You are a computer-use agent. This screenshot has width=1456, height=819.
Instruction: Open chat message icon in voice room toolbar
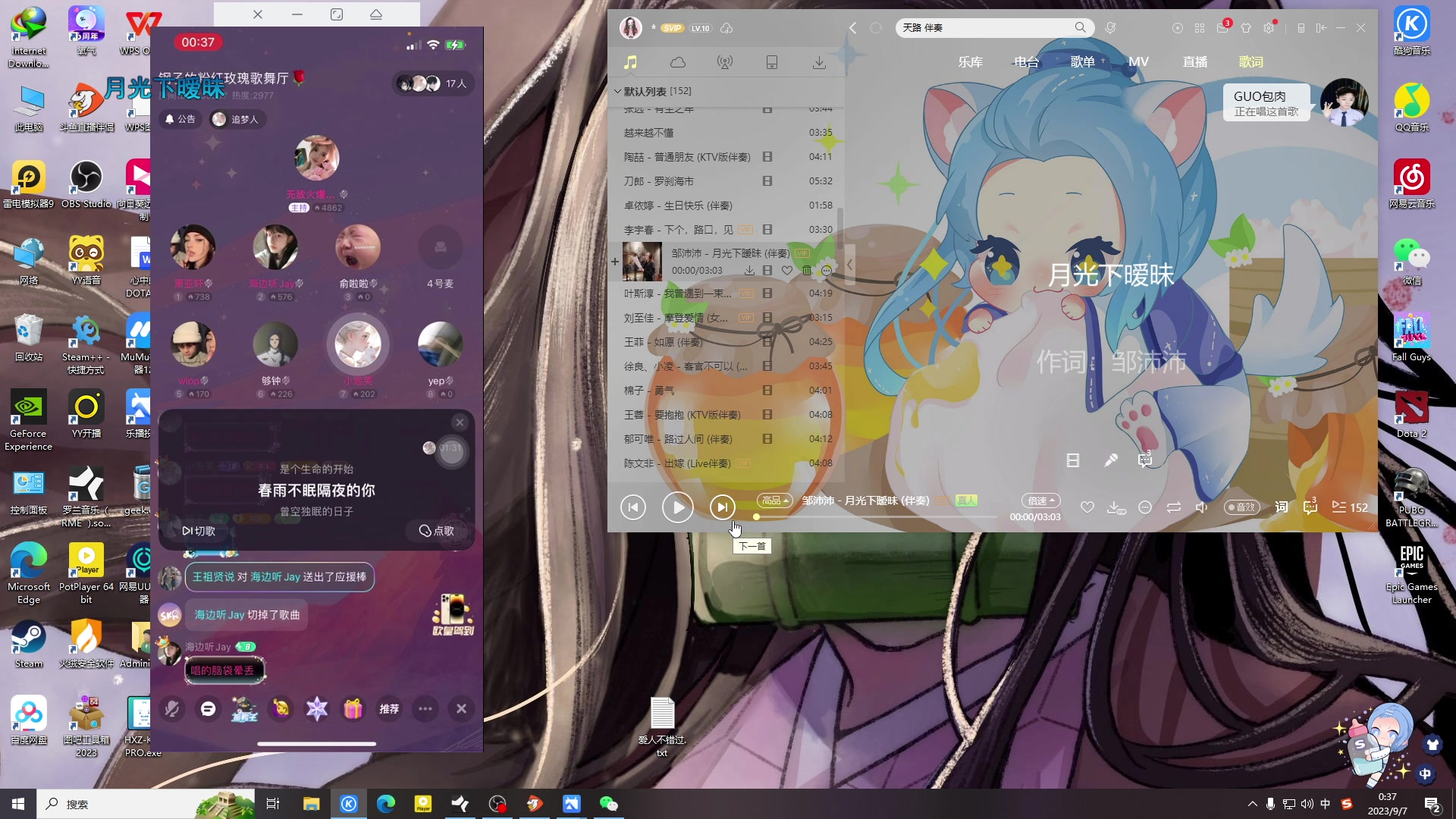[208, 708]
